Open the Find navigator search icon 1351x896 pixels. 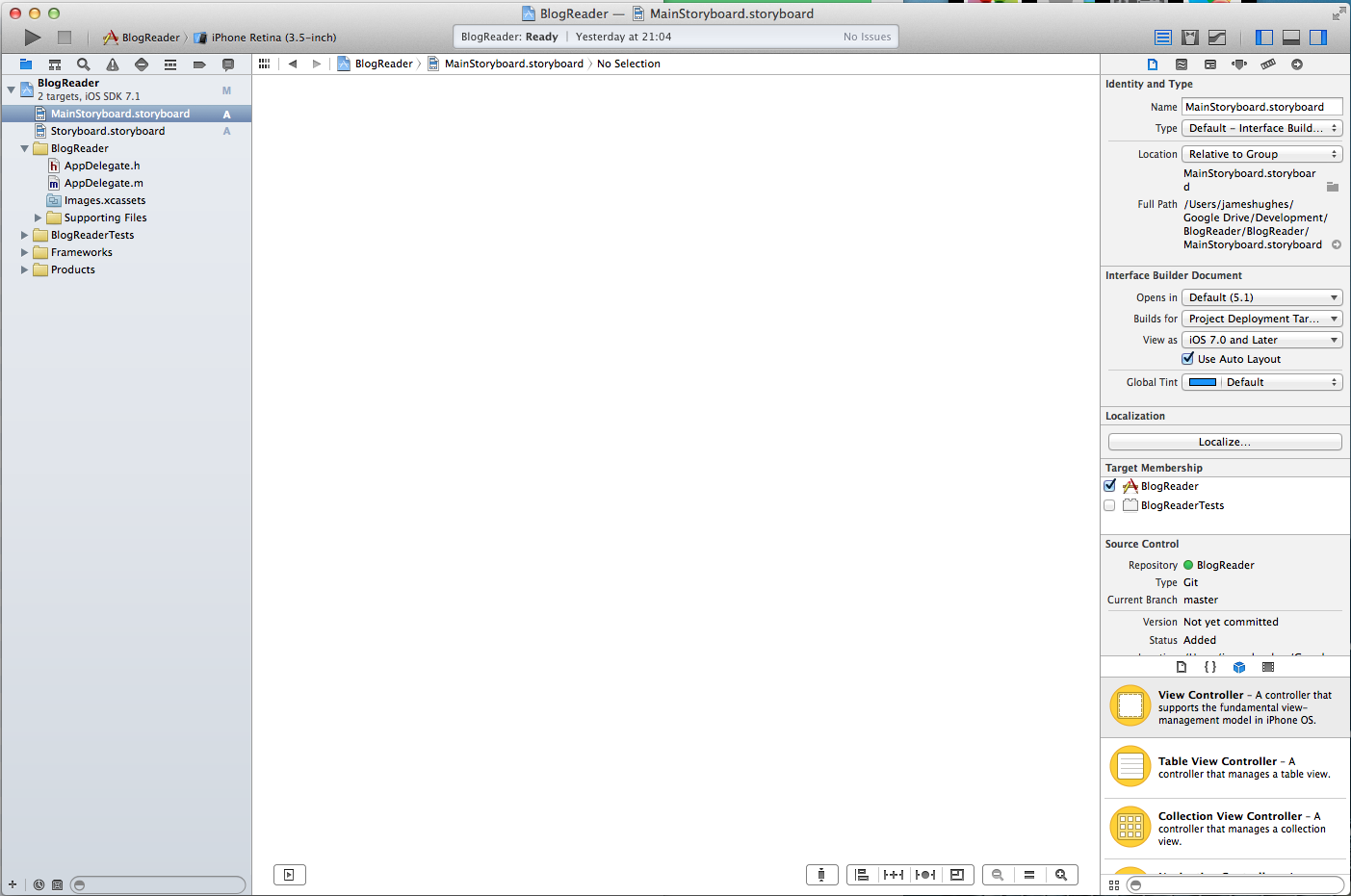coord(84,64)
